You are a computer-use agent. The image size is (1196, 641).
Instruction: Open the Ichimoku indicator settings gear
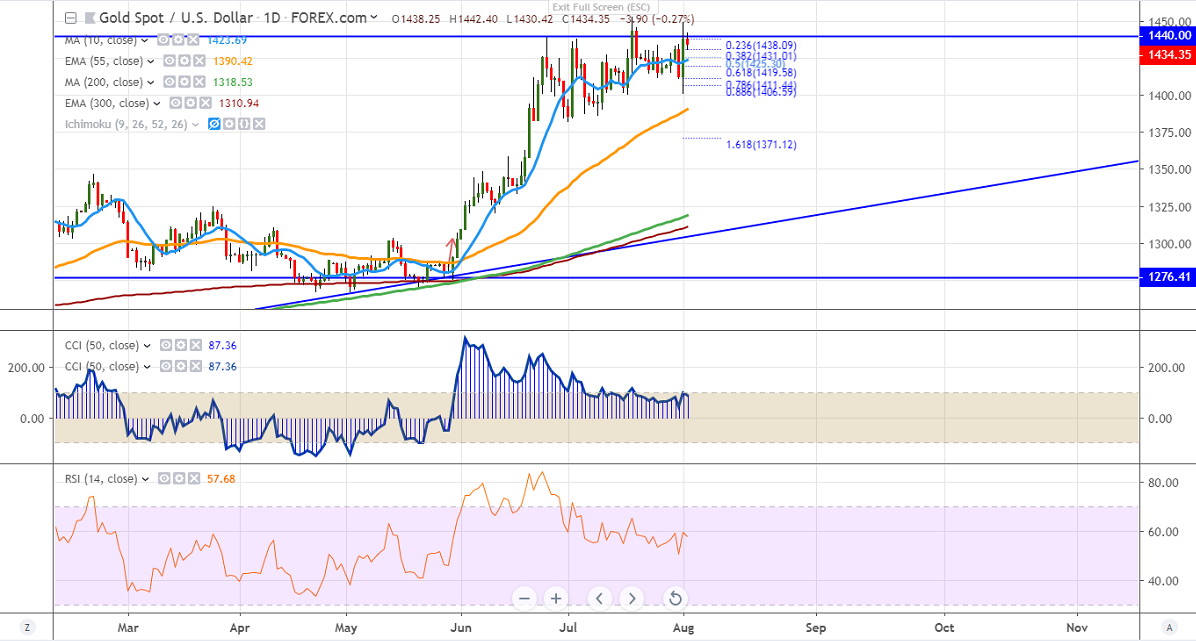point(230,124)
